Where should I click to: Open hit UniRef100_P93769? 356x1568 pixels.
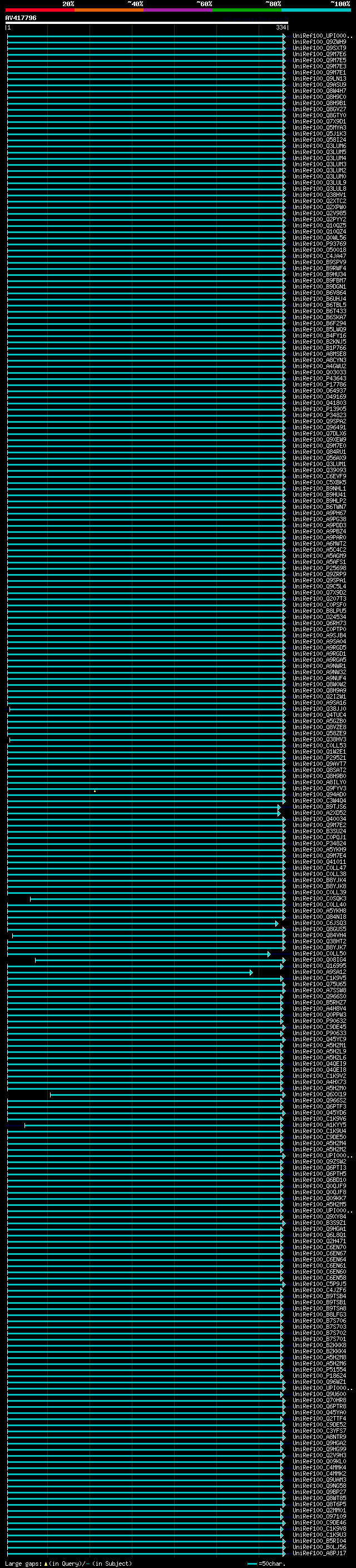pos(319,244)
